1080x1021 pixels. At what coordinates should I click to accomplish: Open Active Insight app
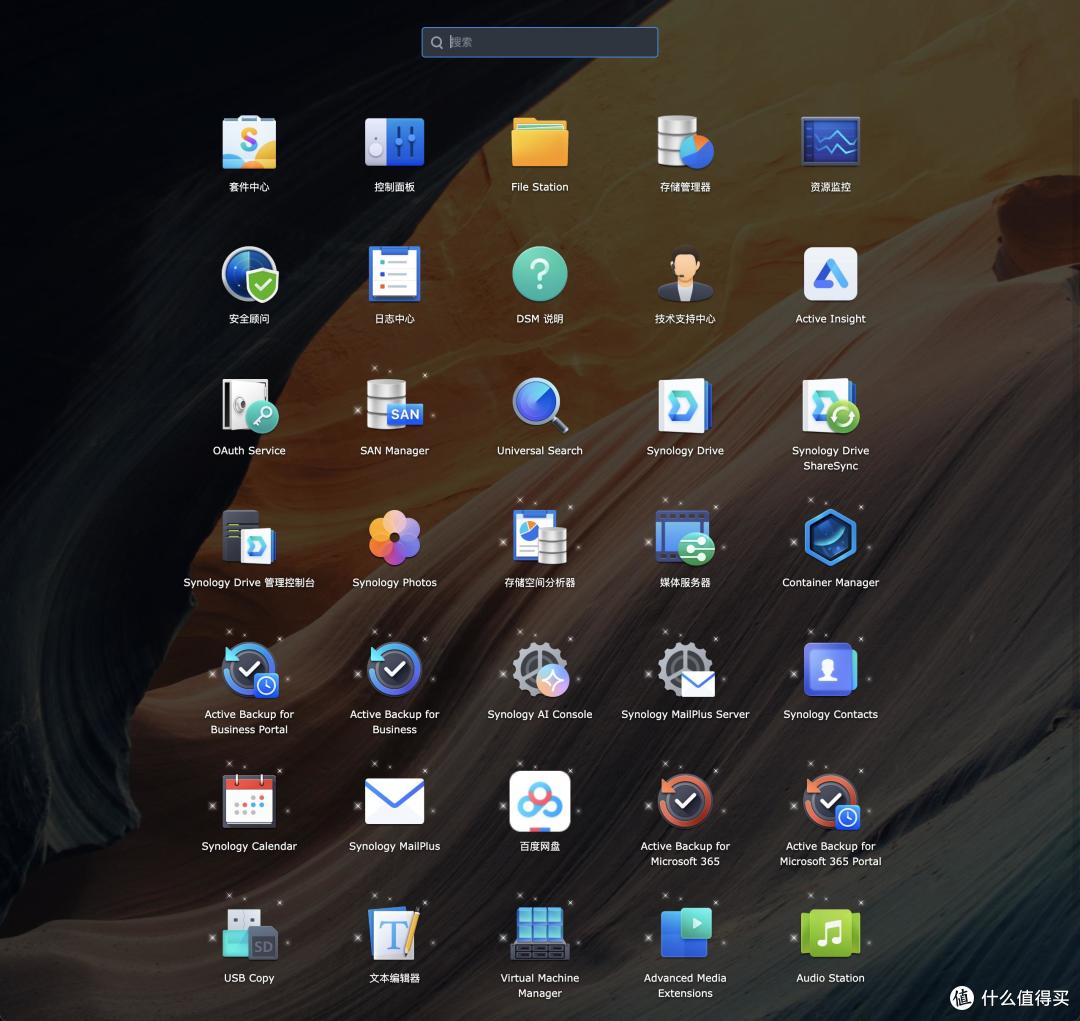point(830,274)
